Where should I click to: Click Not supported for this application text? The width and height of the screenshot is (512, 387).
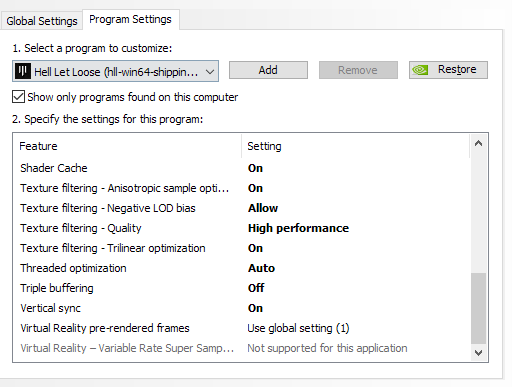point(327,348)
